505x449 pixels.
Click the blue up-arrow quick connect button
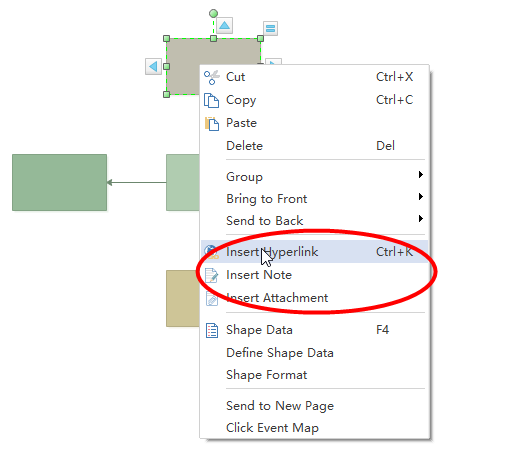tap(224, 25)
